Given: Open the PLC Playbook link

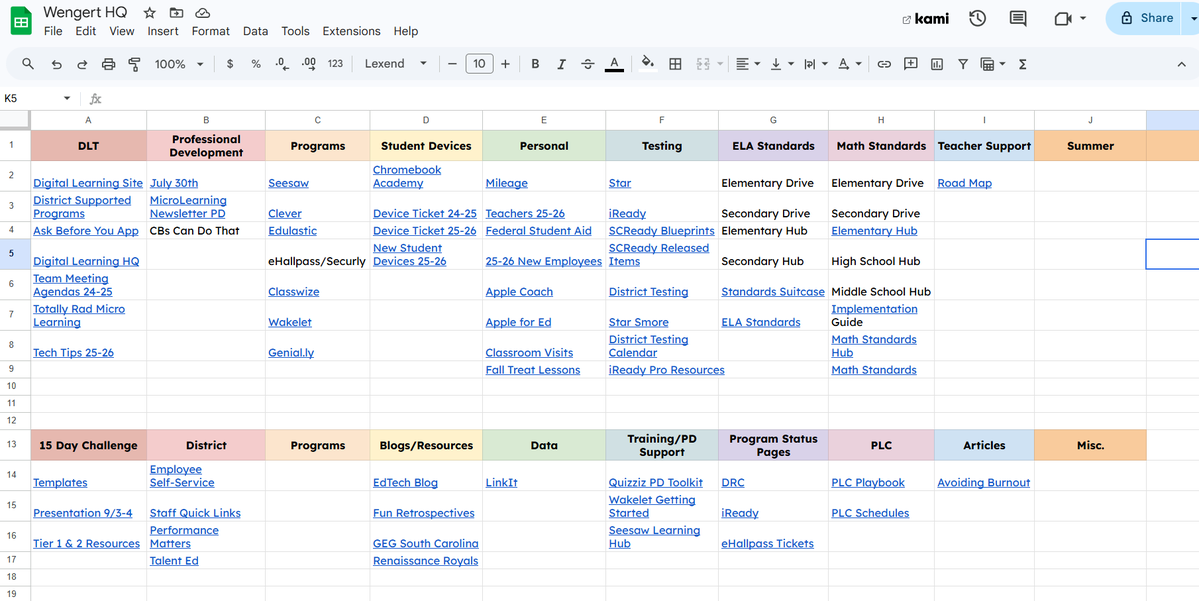Looking at the screenshot, I should tap(868, 483).
